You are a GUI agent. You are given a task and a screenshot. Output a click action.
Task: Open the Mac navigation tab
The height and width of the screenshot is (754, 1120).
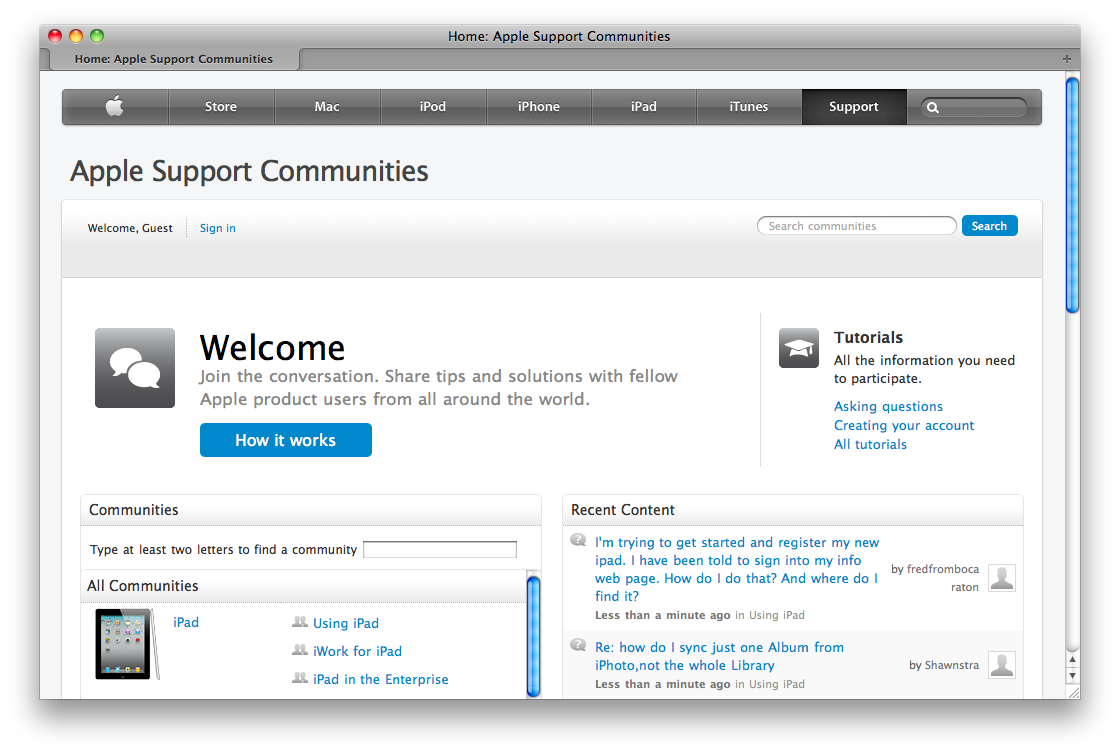click(x=327, y=107)
